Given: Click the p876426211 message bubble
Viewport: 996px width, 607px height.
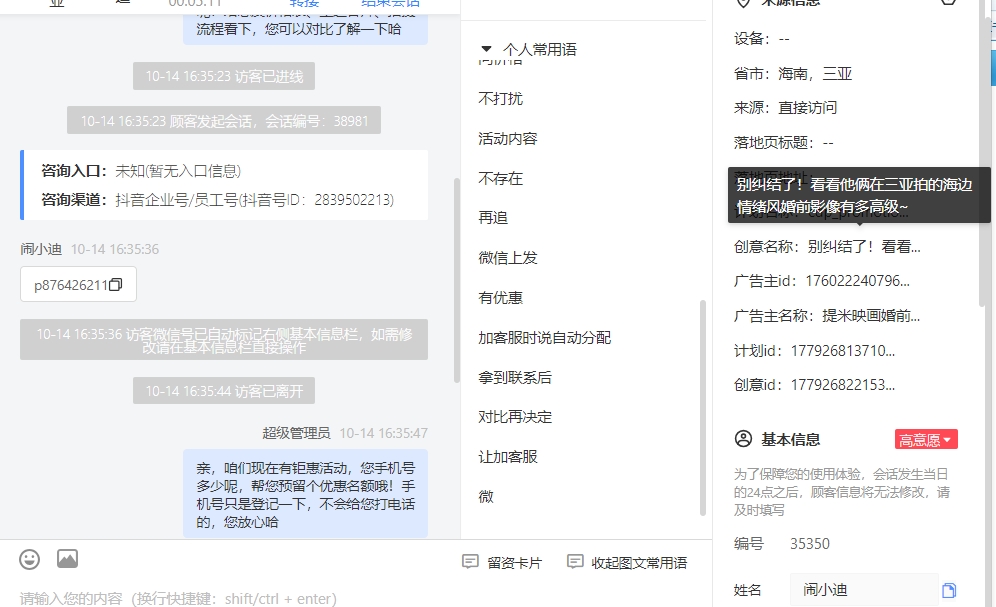Looking at the screenshot, I should click(x=78, y=284).
